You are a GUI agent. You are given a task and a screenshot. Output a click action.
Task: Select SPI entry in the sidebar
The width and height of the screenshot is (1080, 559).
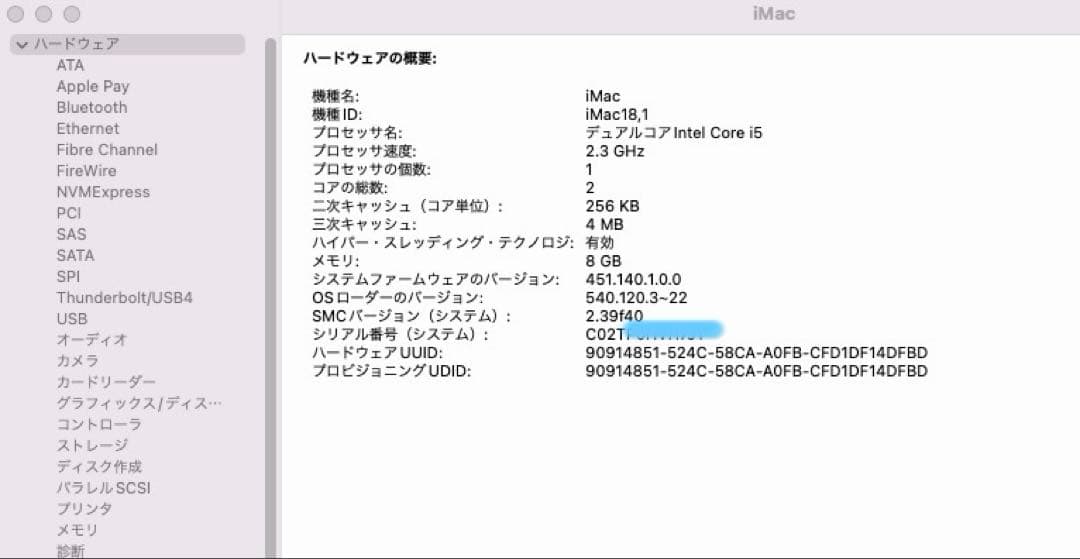[68, 277]
